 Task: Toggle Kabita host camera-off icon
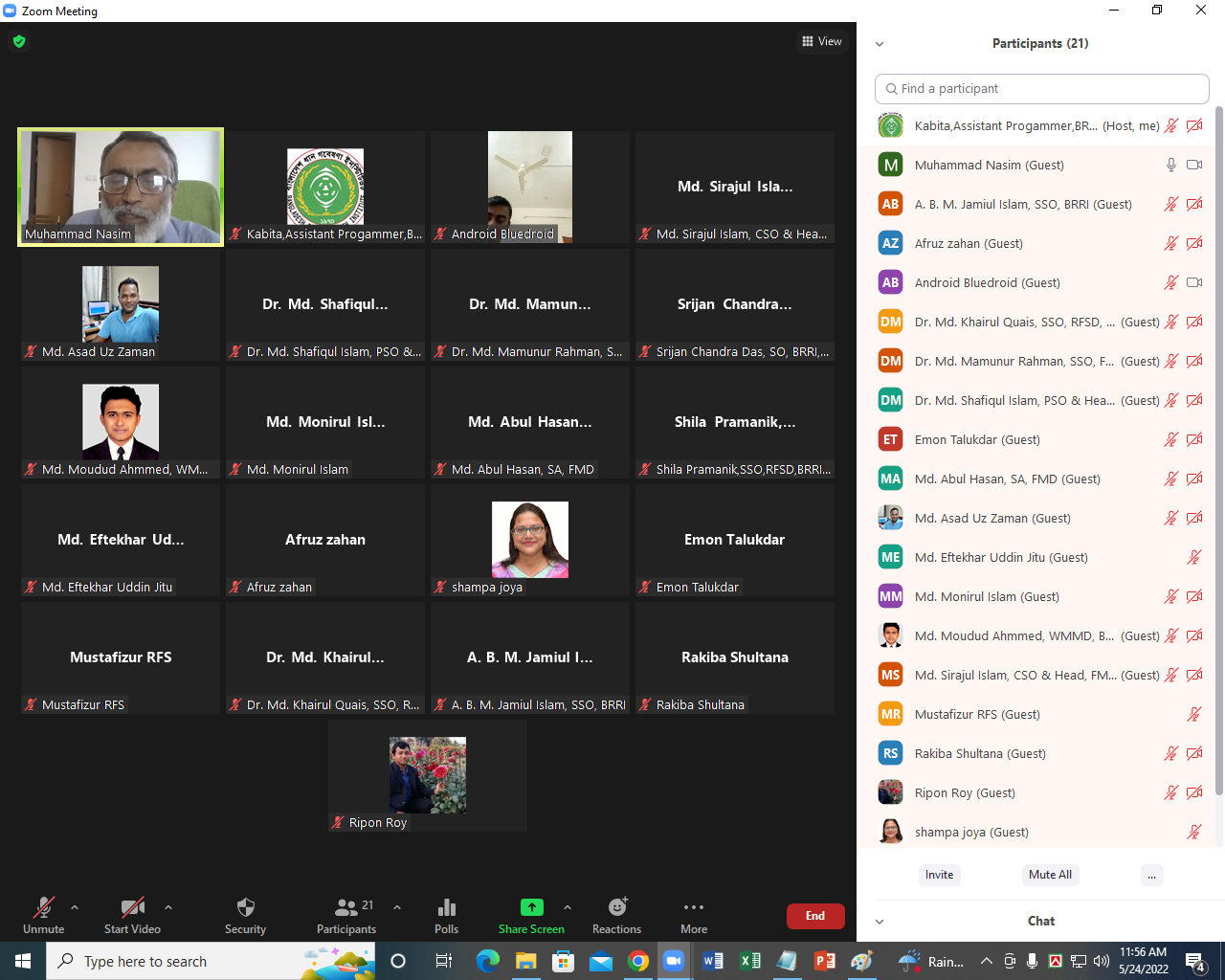pyautogui.click(x=1194, y=125)
